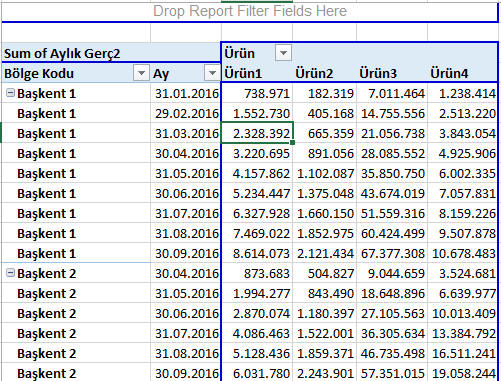Select cell with value 36.305.634

392,333
